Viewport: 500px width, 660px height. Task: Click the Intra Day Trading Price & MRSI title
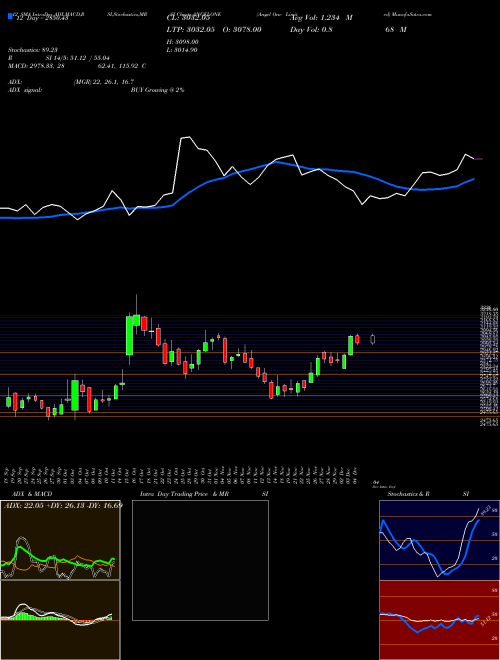(x=204, y=494)
